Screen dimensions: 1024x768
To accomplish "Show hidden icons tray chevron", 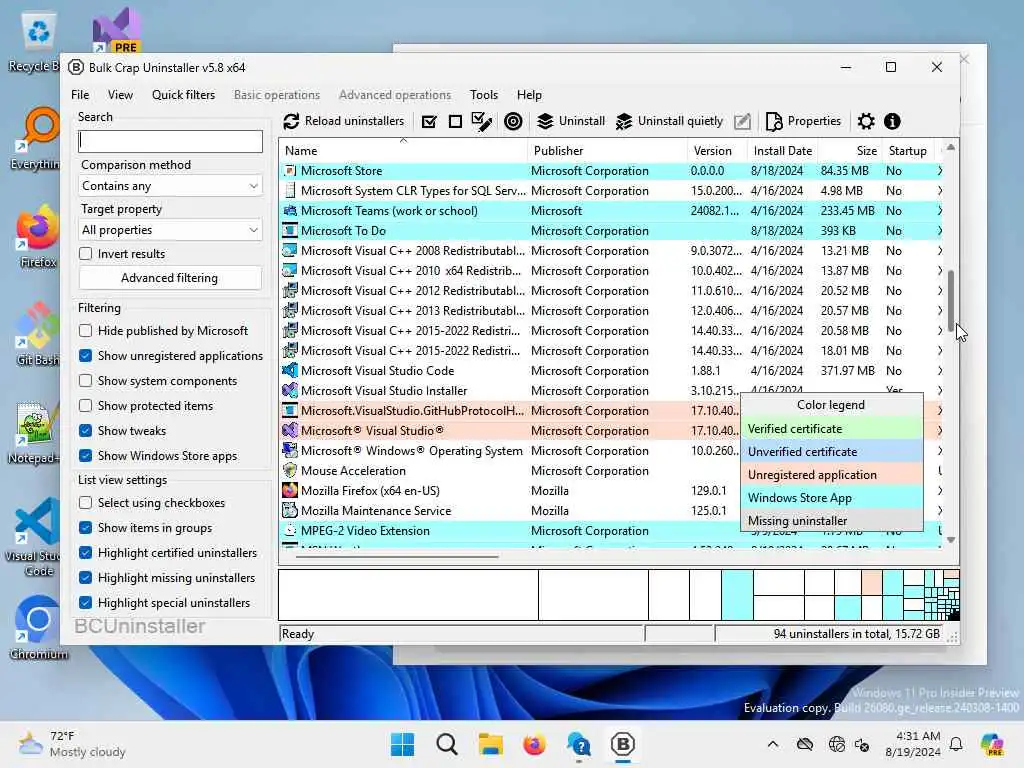I will point(773,744).
